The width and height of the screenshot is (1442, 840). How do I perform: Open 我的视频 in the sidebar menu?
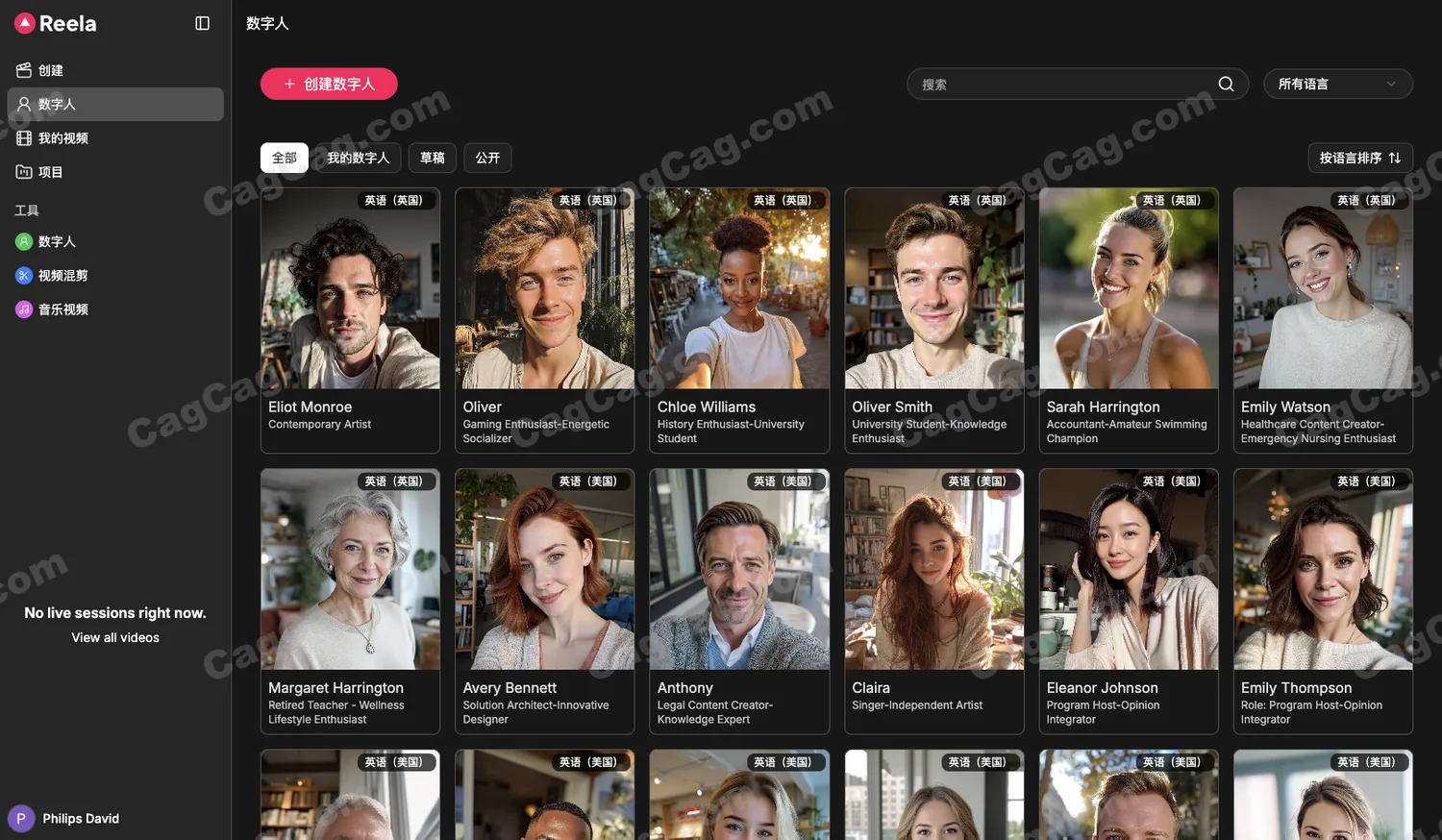point(115,138)
